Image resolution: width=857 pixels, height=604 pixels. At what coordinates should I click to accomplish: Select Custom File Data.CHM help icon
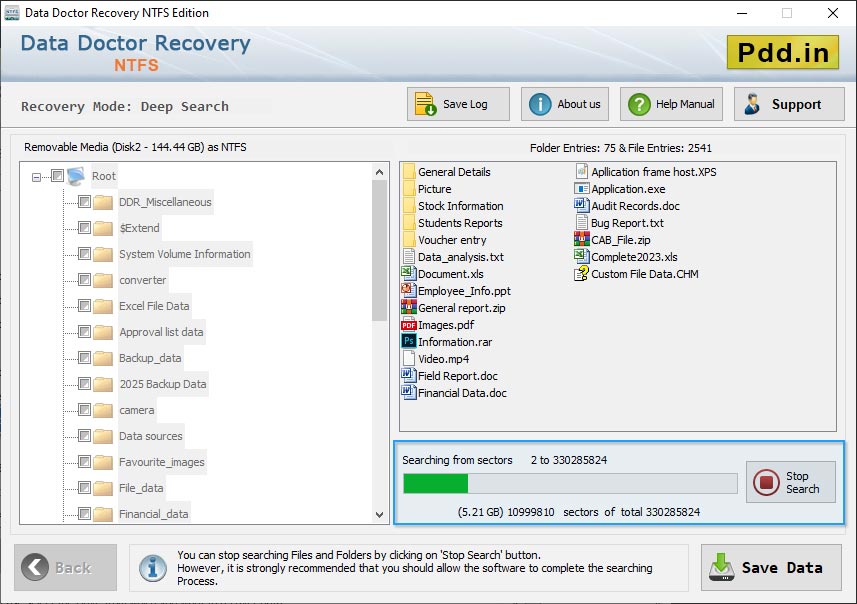pyautogui.click(x=582, y=273)
